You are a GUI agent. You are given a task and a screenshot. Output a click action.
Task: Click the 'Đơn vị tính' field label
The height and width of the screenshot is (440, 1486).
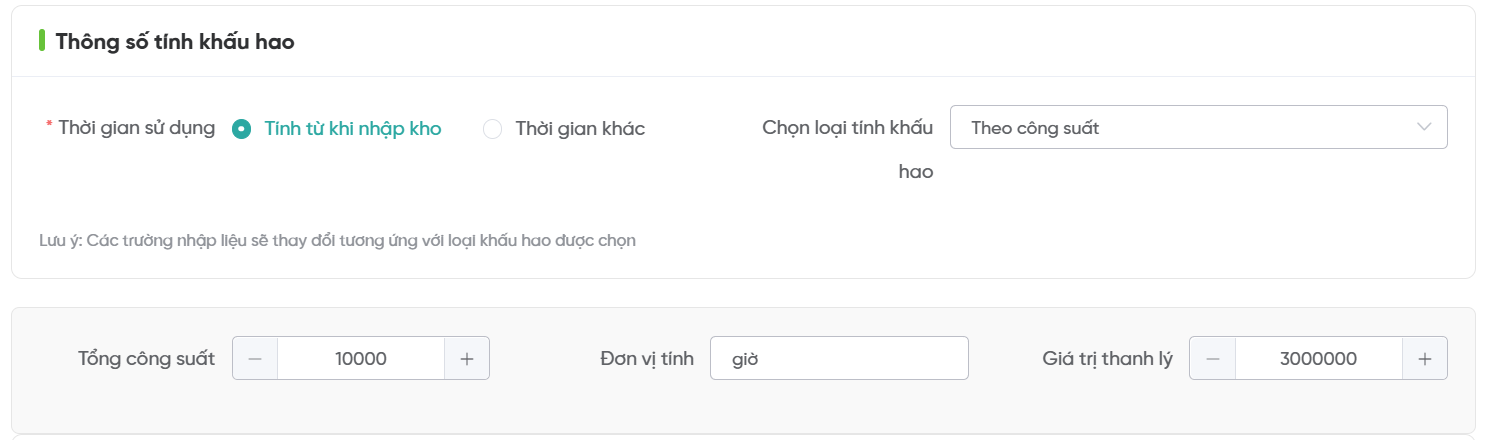647,359
